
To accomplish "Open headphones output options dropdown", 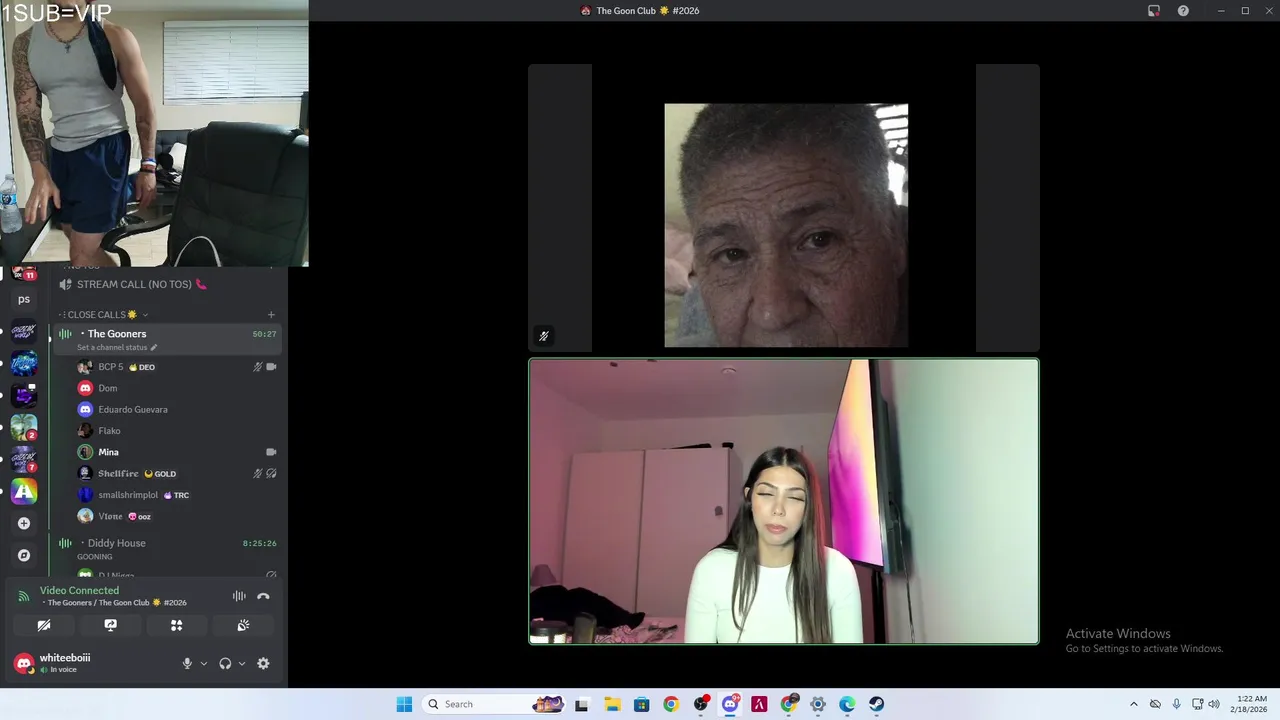I will pos(242,663).
